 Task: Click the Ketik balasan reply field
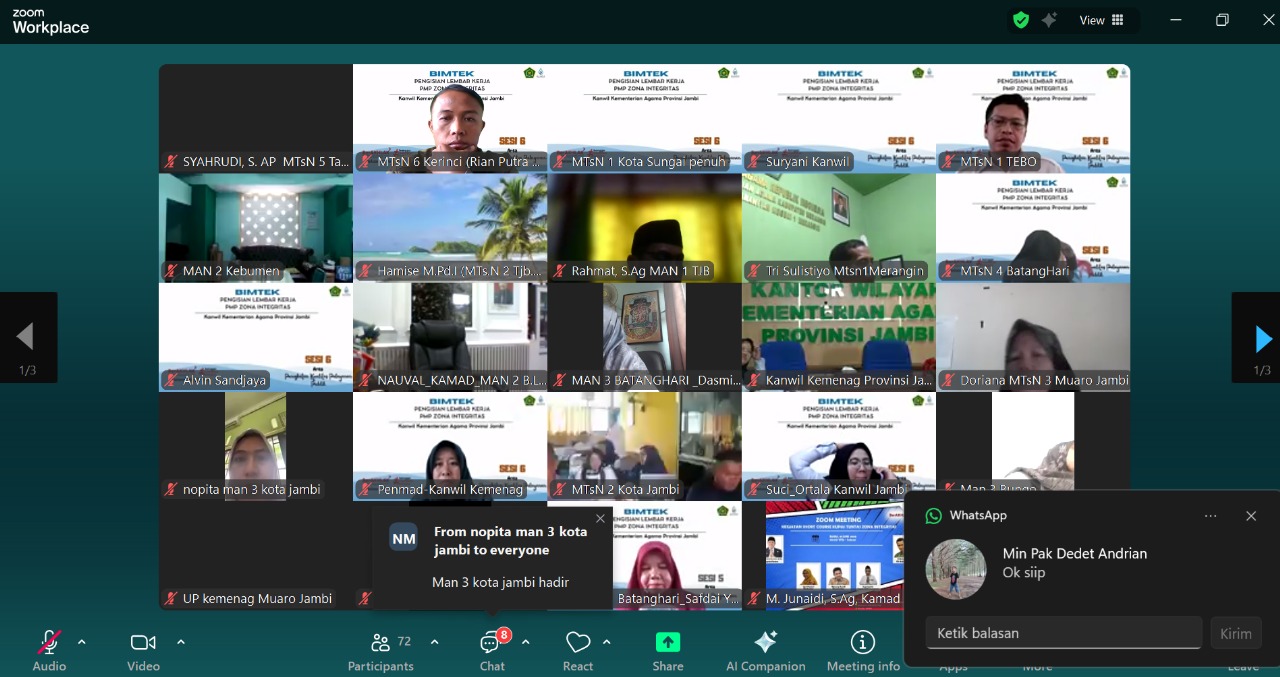(1063, 633)
